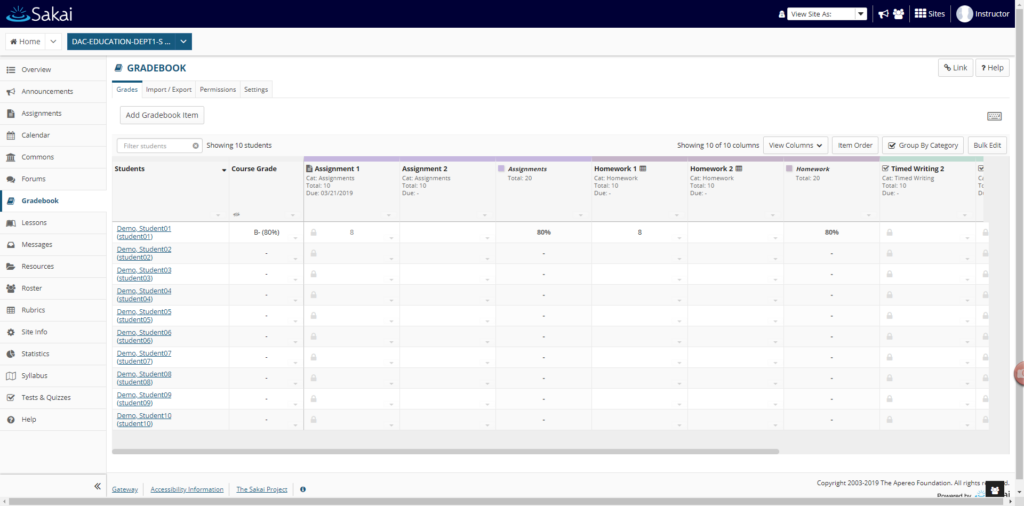Open the Sites grid icon
The width and height of the screenshot is (1024, 506).
click(920, 14)
